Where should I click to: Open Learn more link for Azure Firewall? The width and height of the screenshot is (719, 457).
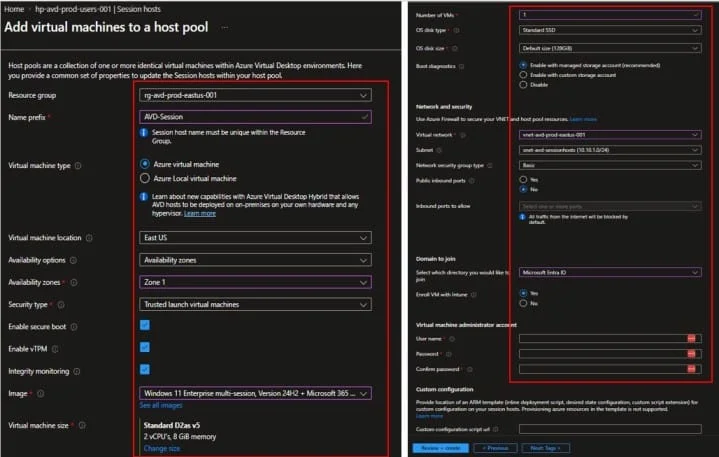(583, 120)
